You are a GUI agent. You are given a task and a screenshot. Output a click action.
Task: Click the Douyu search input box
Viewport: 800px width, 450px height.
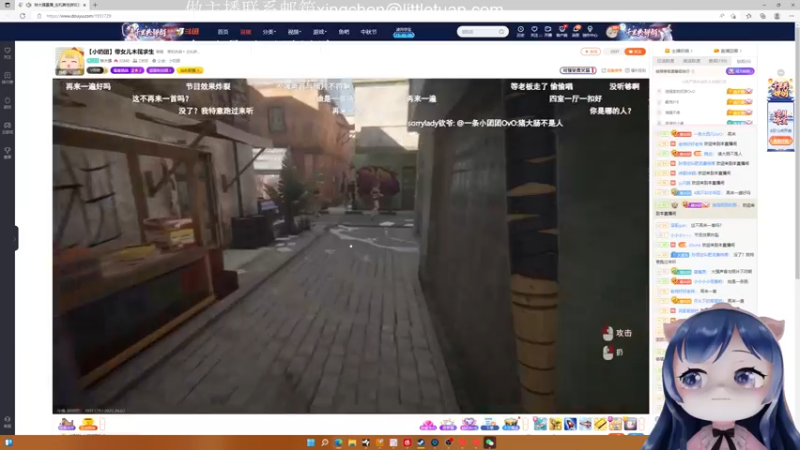479,32
